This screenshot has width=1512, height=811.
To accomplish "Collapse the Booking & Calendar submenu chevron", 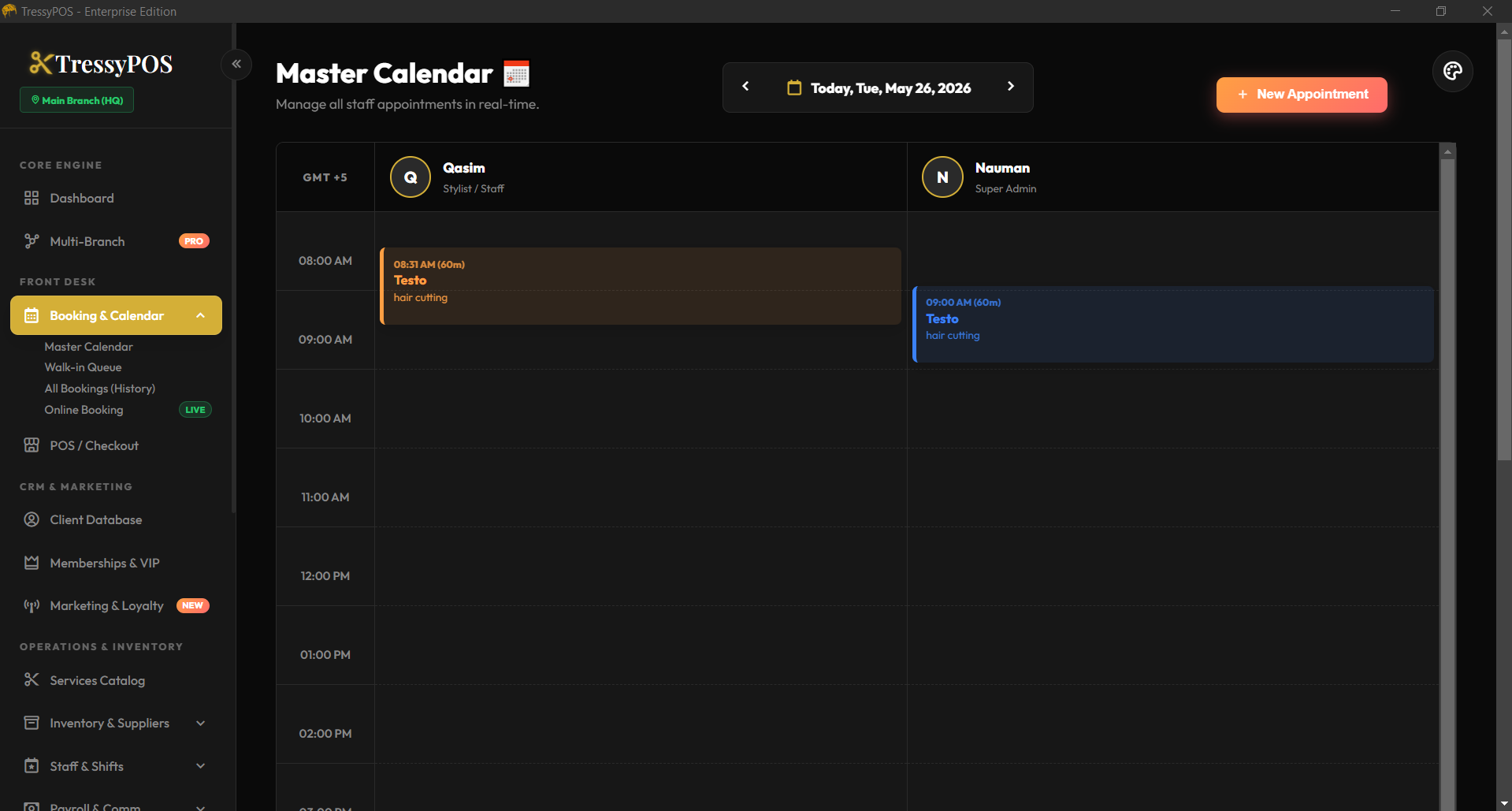I will coord(201,315).
